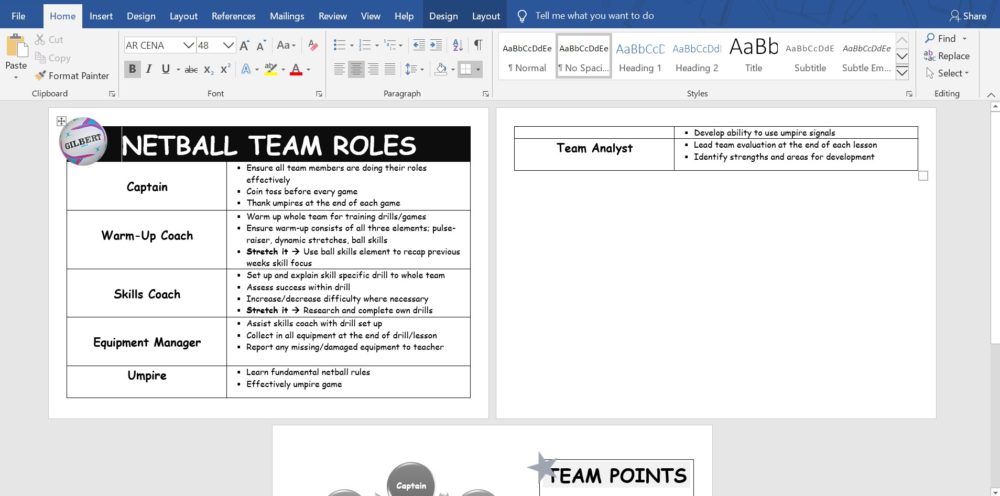
Task: Toggle Bold formatting
Action: (x=132, y=69)
